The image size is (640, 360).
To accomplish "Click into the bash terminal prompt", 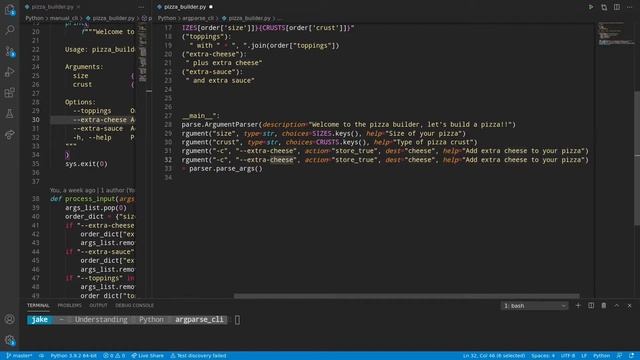I will tap(237, 320).
